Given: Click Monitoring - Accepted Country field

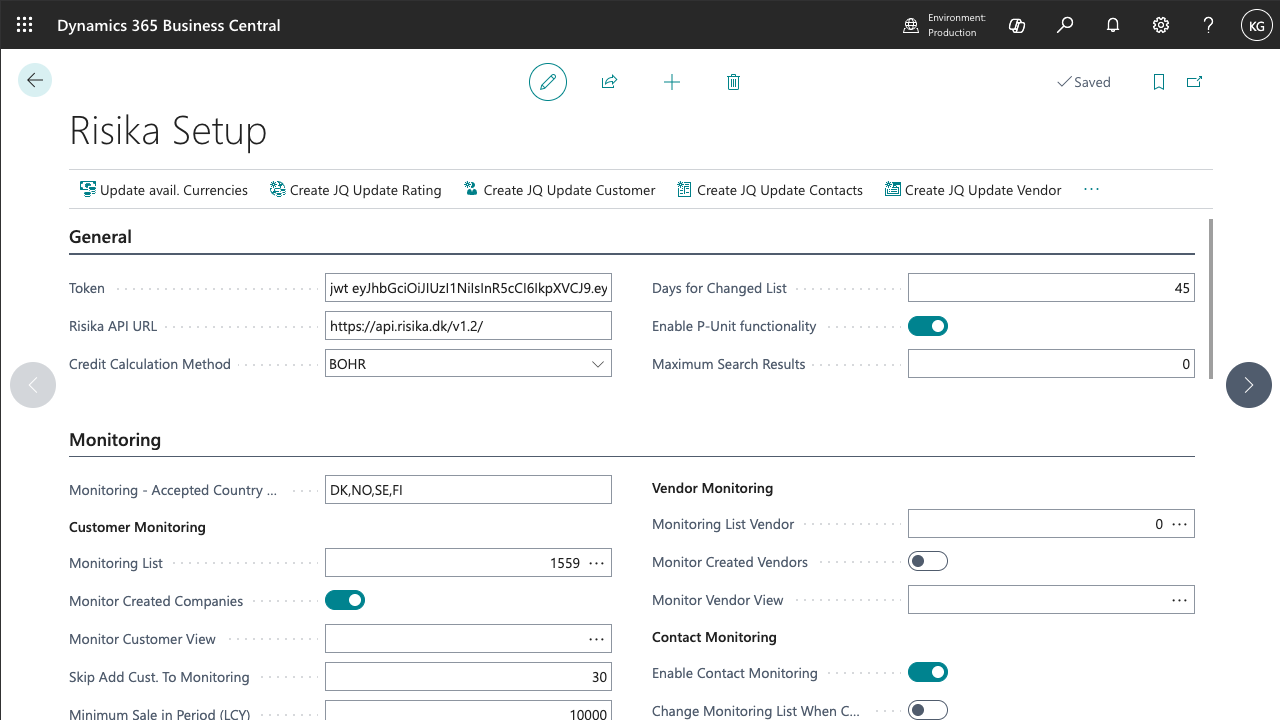Looking at the screenshot, I should (468, 490).
